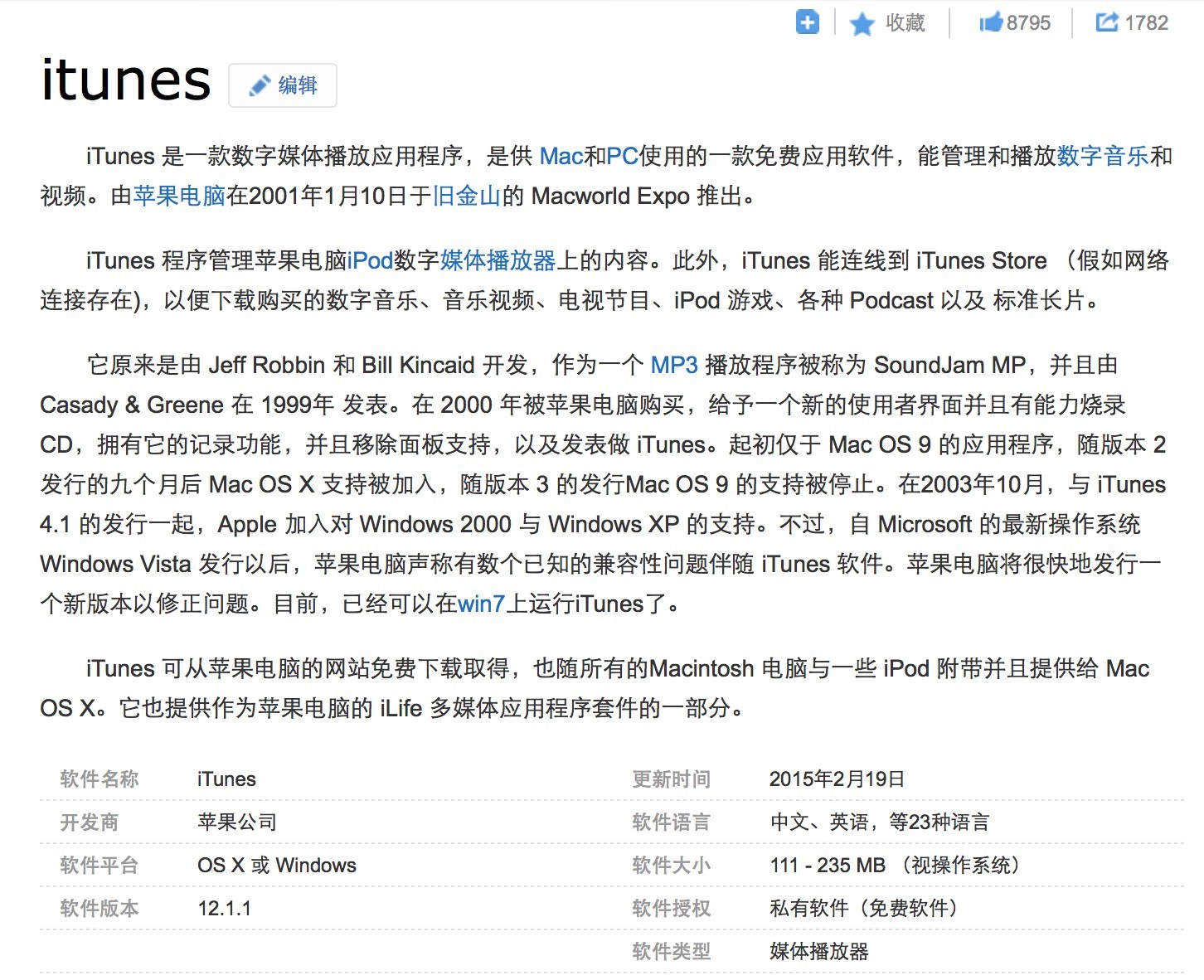Image resolution: width=1204 pixels, height=980 pixels.
Task: Click the 软件授权 label
Action: (x=672, y=908)
